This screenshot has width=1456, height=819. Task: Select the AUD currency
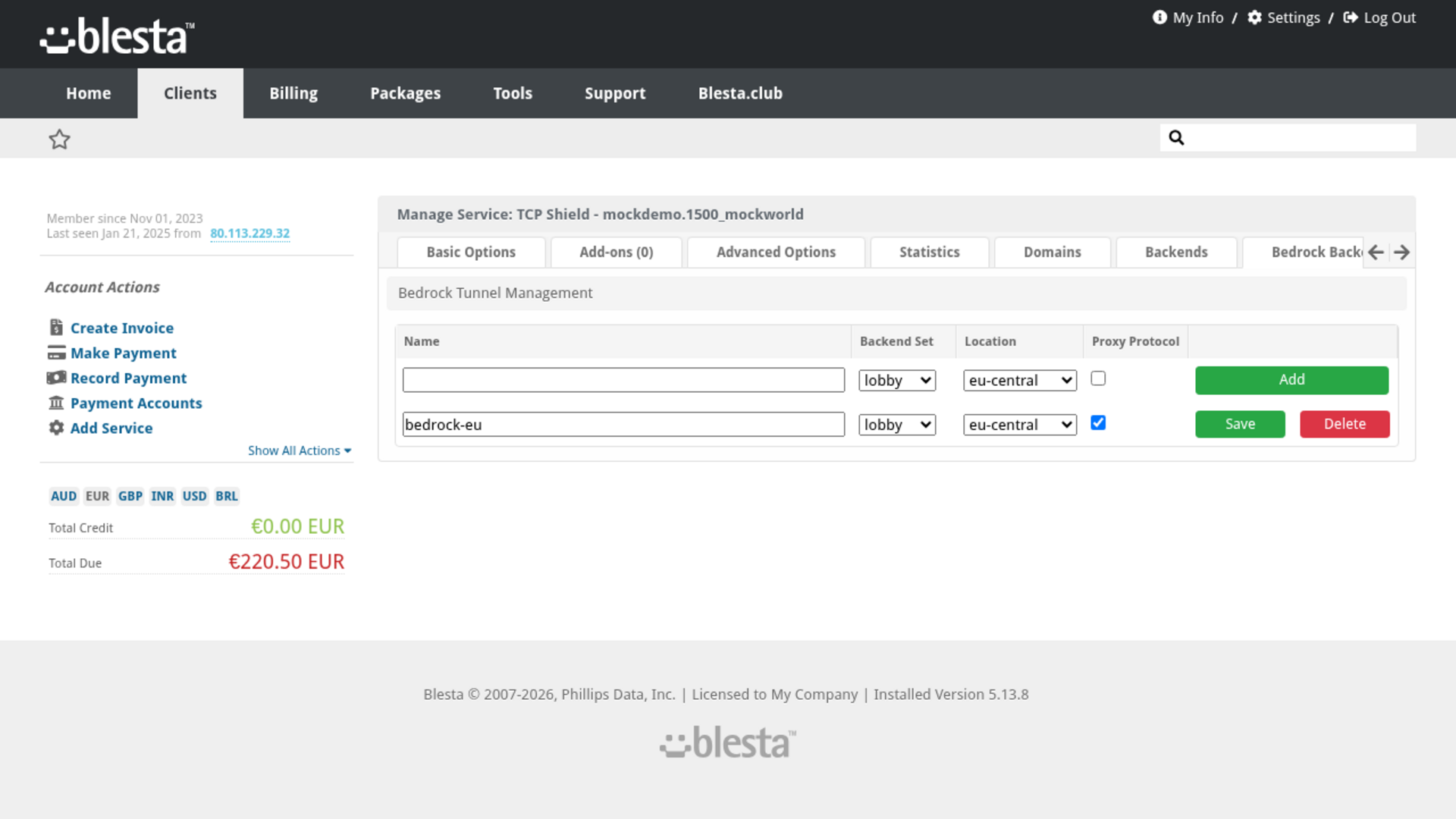(x=64, y=496)
